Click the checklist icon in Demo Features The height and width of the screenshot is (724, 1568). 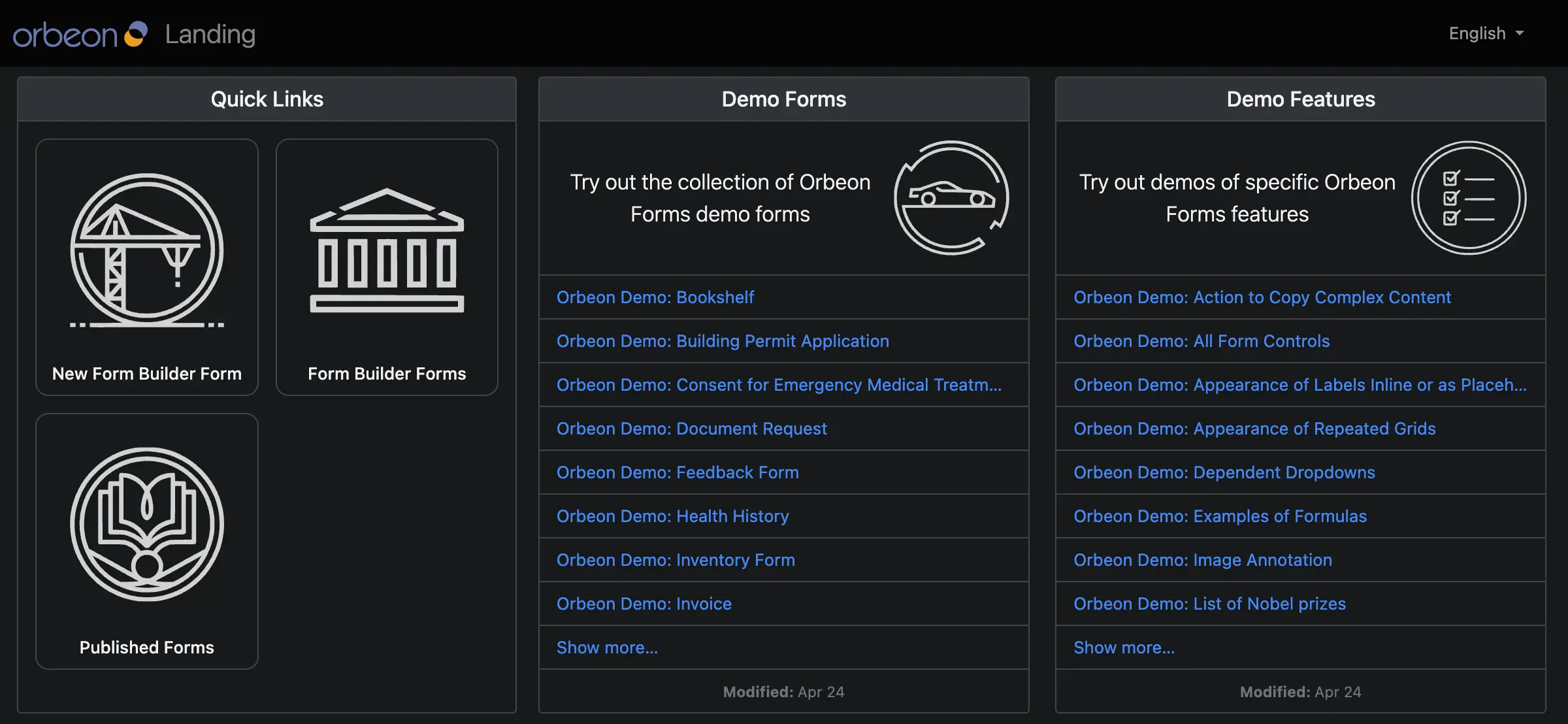[1469, 197]
